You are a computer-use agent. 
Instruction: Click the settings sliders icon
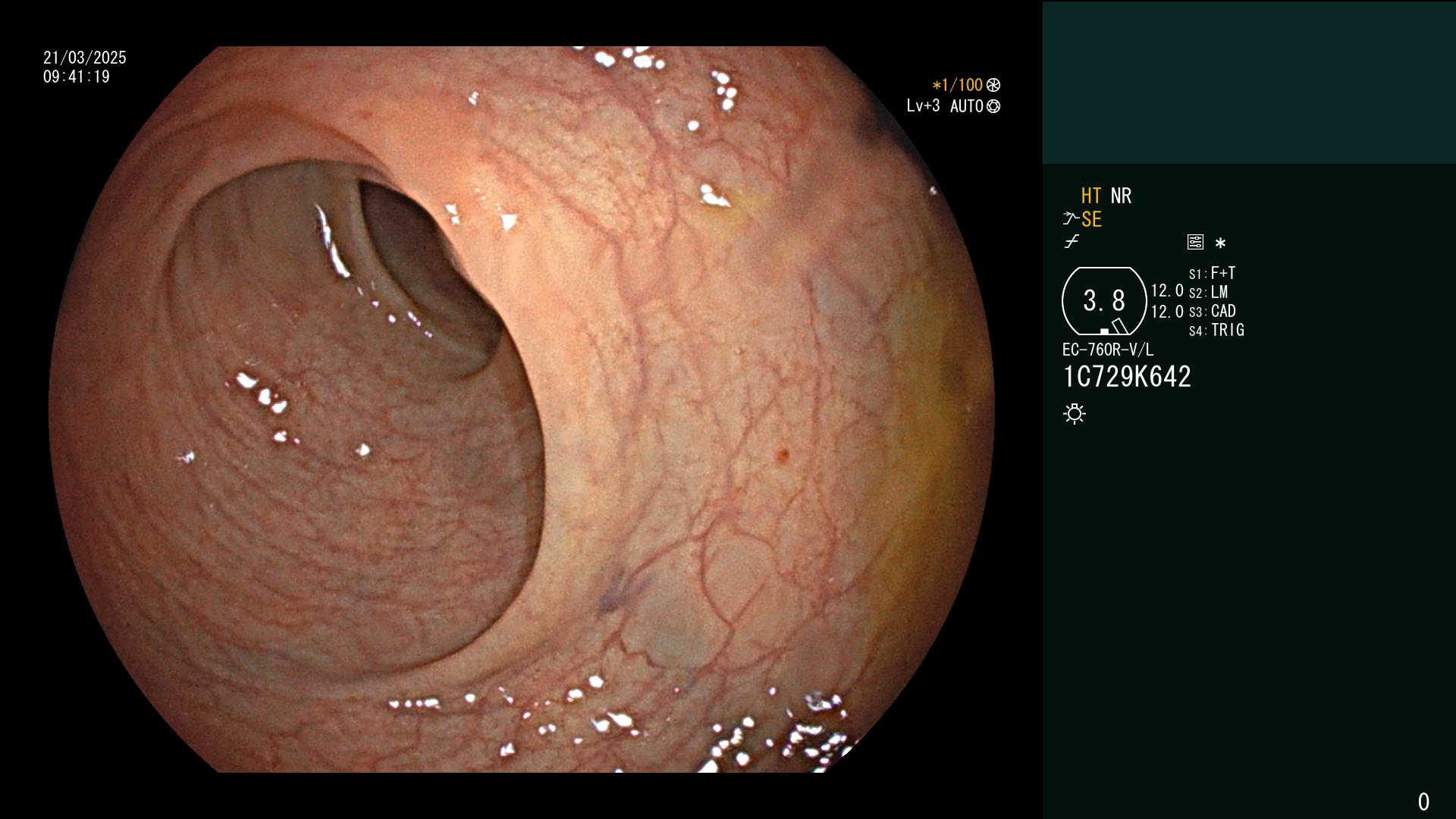coord(1195,242)
